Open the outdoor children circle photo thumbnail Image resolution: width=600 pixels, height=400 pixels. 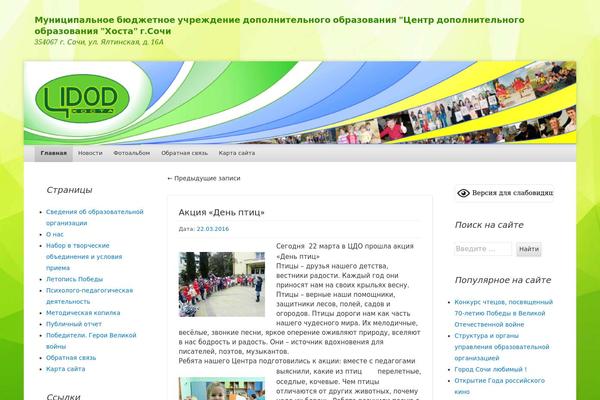tap(222, 284)
